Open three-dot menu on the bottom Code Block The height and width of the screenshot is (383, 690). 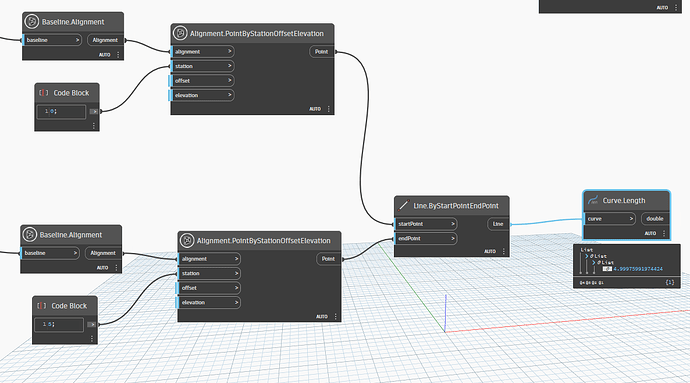92,339
